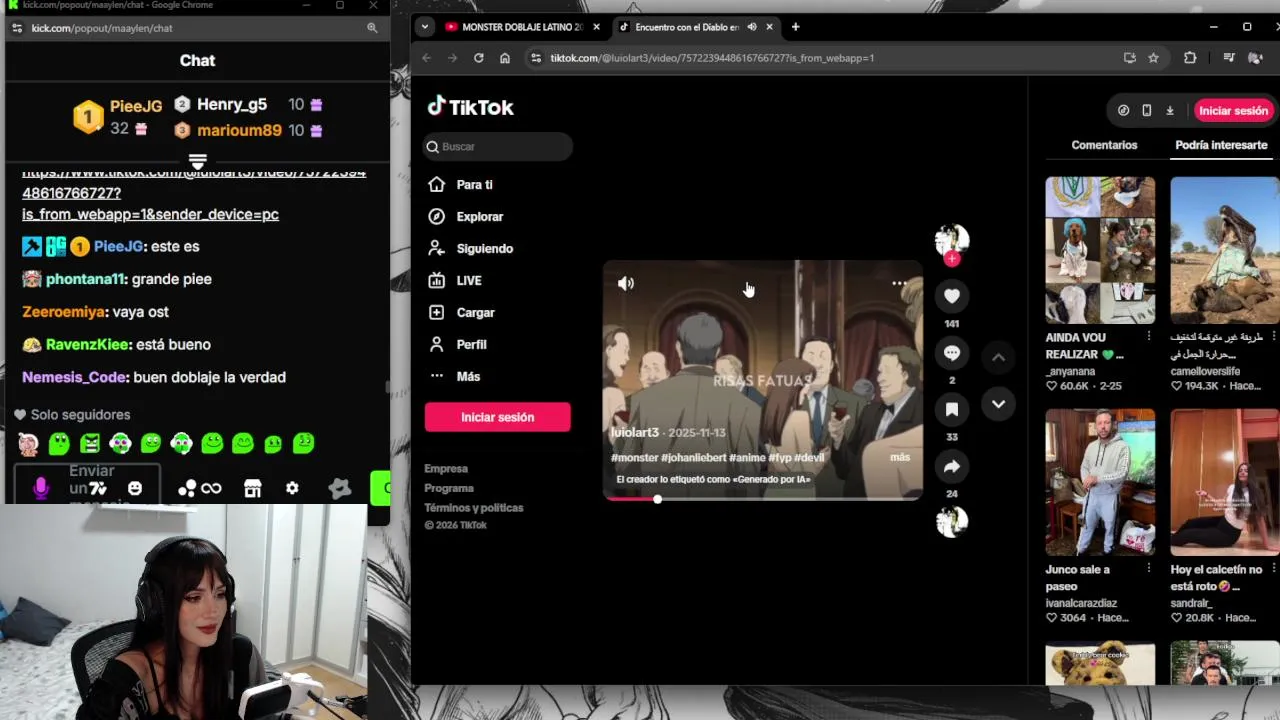Click the TikTok logo

click(x=470, y=107)
